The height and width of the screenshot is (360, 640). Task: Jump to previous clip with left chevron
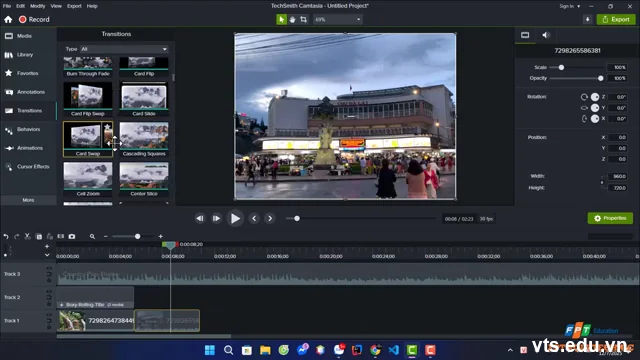click(x=254, y=219)
